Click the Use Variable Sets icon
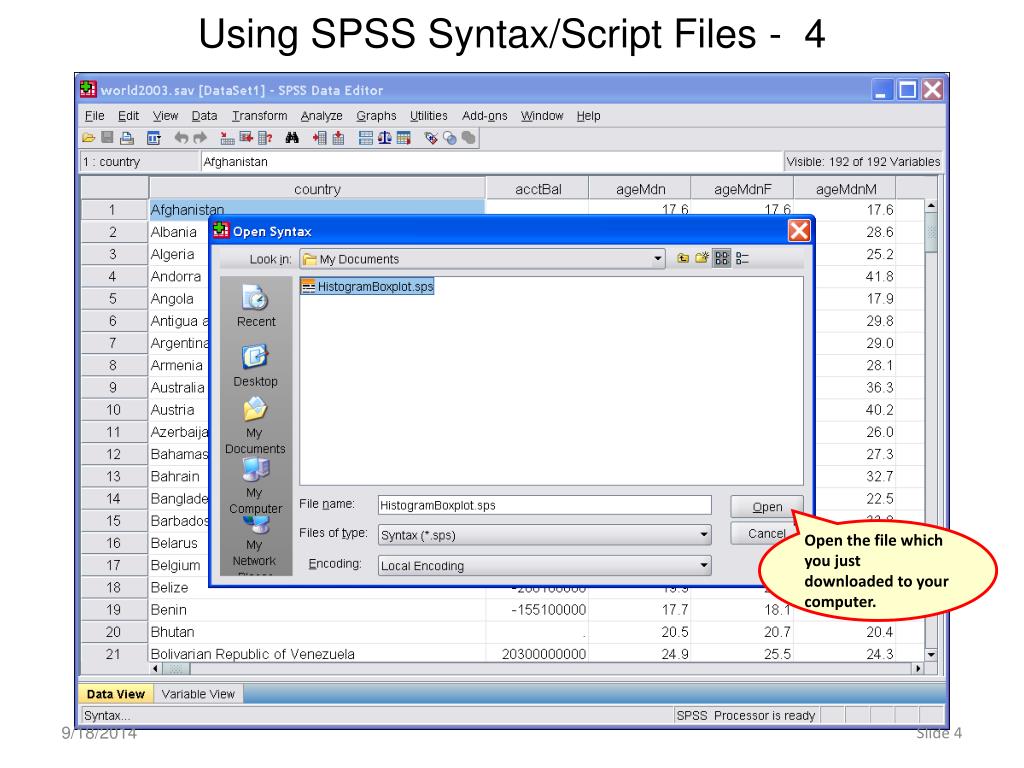Screen dimensions: 1024x768 tap(450, 138)
